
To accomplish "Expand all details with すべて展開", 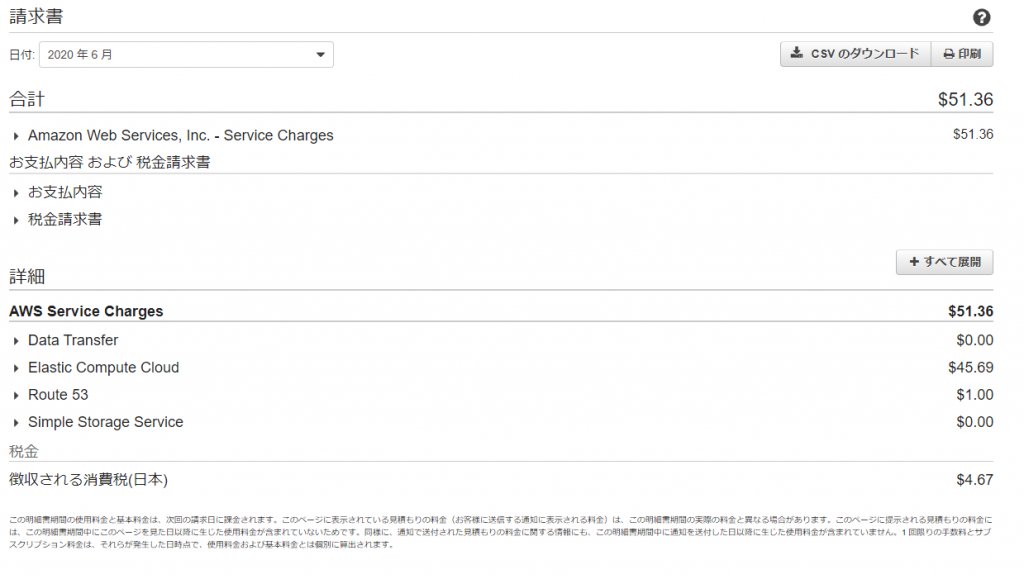I will click(x=944, y=262).
